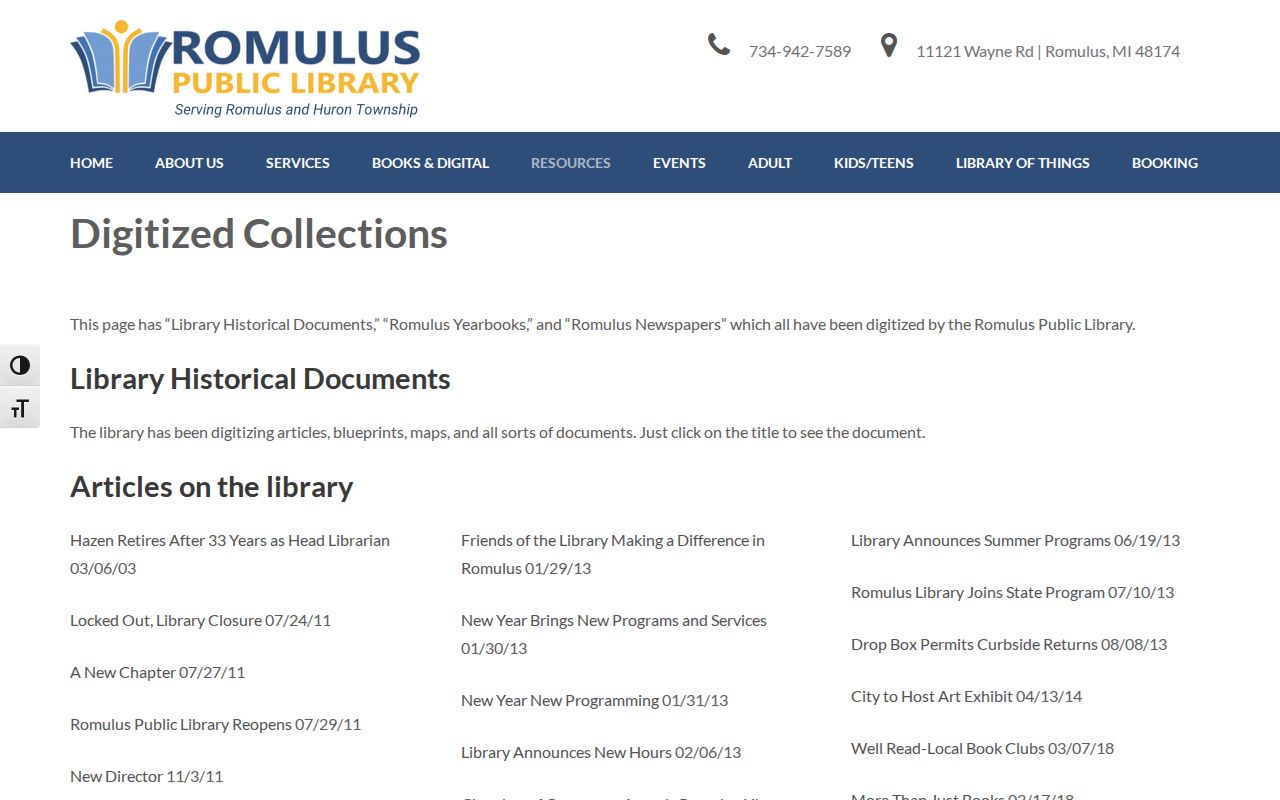Open New Director 11/3/11 article
Viewport: 1280px width, 800px height.
[146, 776]
